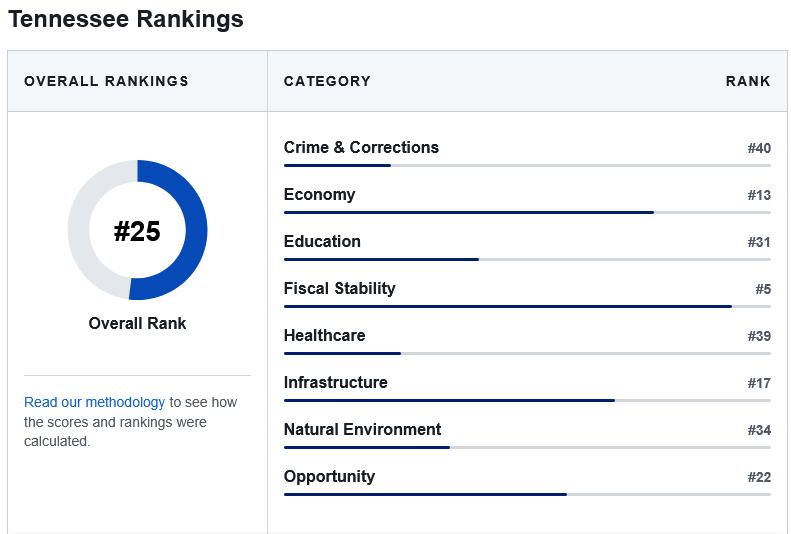This screenshot has width=791, height=534.
Task: Click the #40 rank for Crime & Corrections
Action: [759, 148]
